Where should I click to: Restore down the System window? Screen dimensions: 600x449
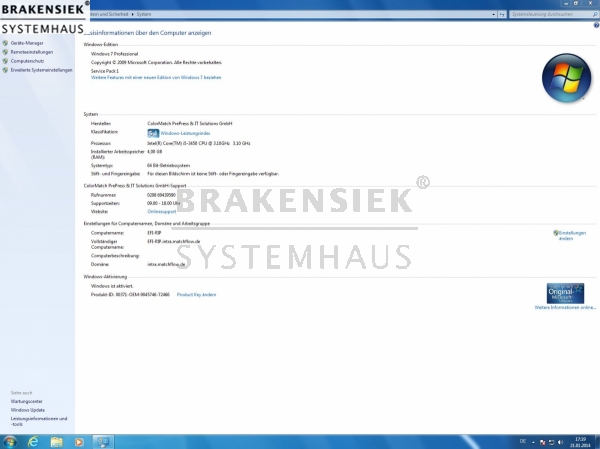click(x=576, y=3)
